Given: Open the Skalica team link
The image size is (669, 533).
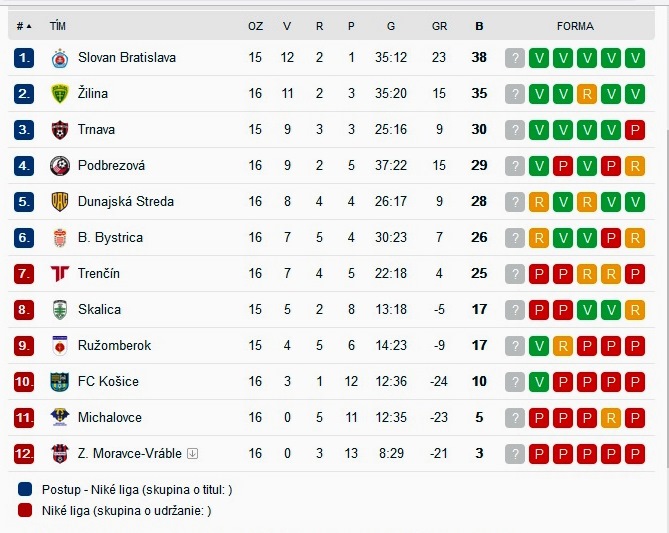Looking at the screenshot, I should point(99,309).
